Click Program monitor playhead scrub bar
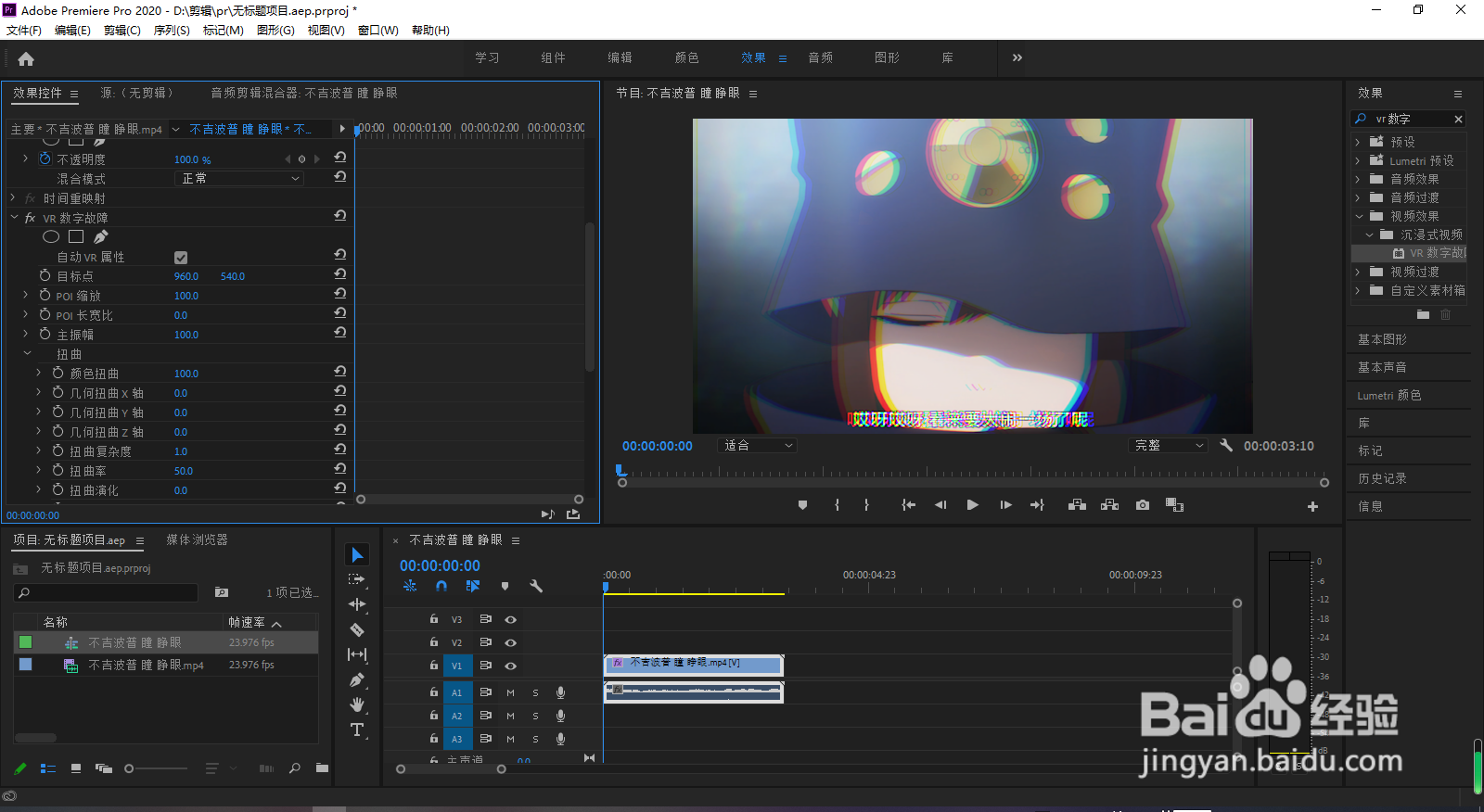 pyautogui.click(x=973, y=473)
